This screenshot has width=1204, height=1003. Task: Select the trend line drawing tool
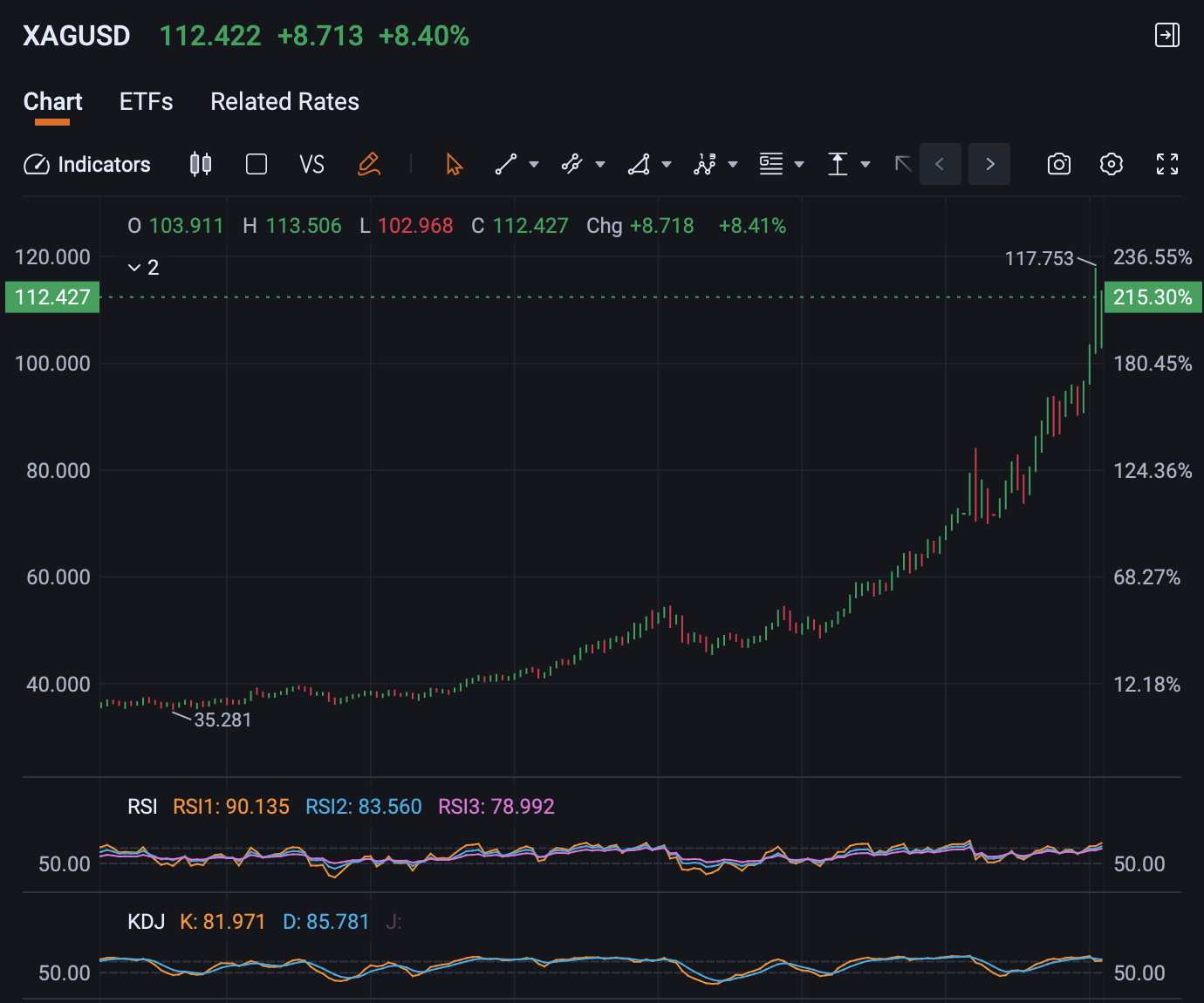[x=507, y=164]
